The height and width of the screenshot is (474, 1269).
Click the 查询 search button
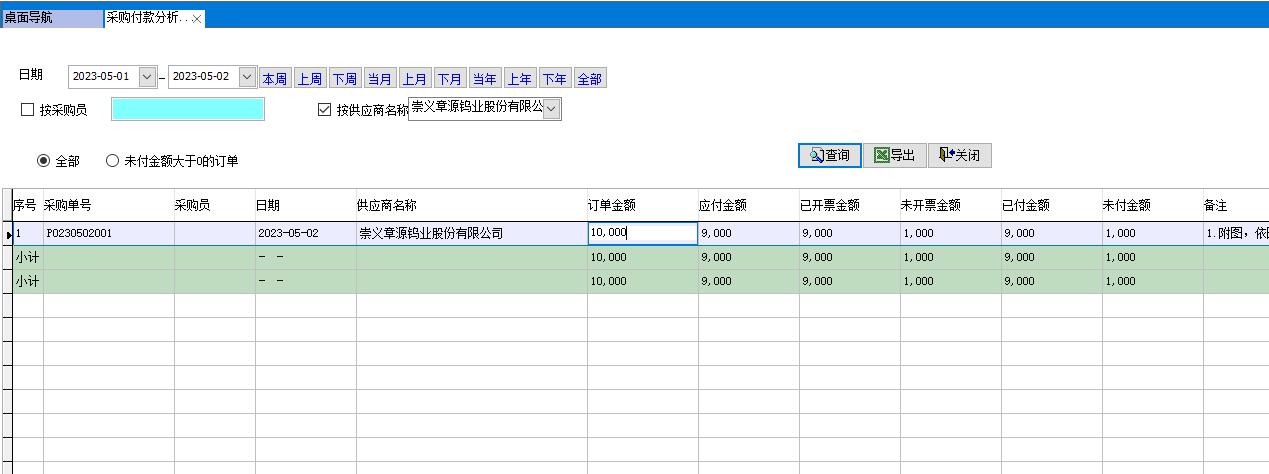pyautogui.click(x=829, y=156)
